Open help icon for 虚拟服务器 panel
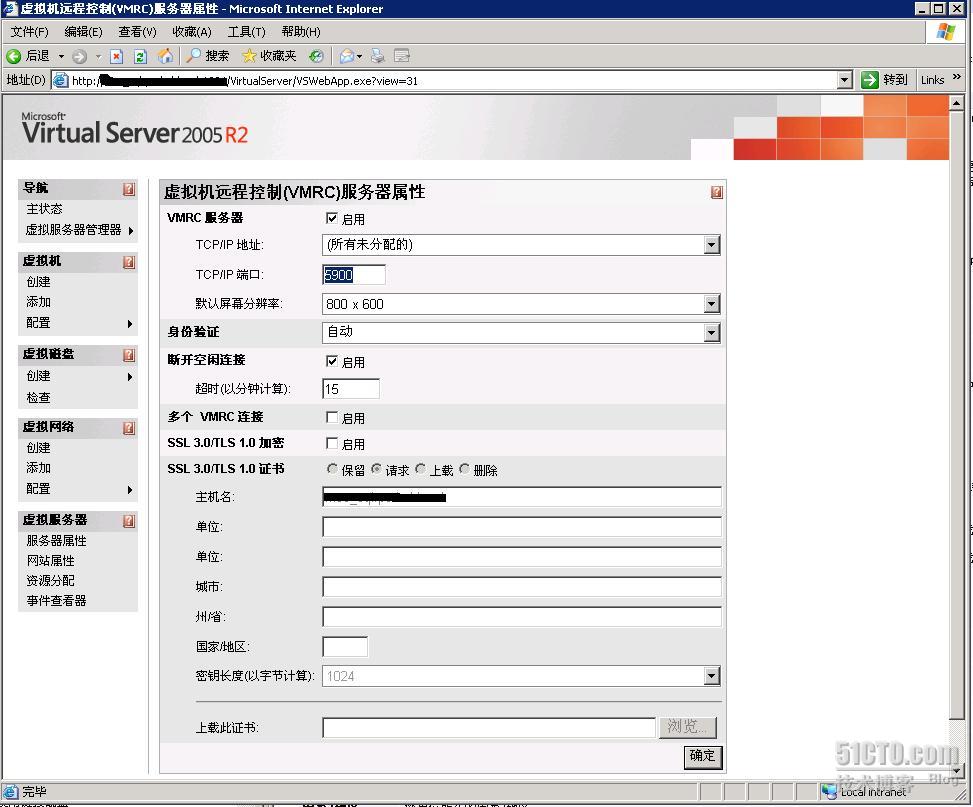Image resolution: width=973 pixels, height=807 pixels. click(128, 521)
